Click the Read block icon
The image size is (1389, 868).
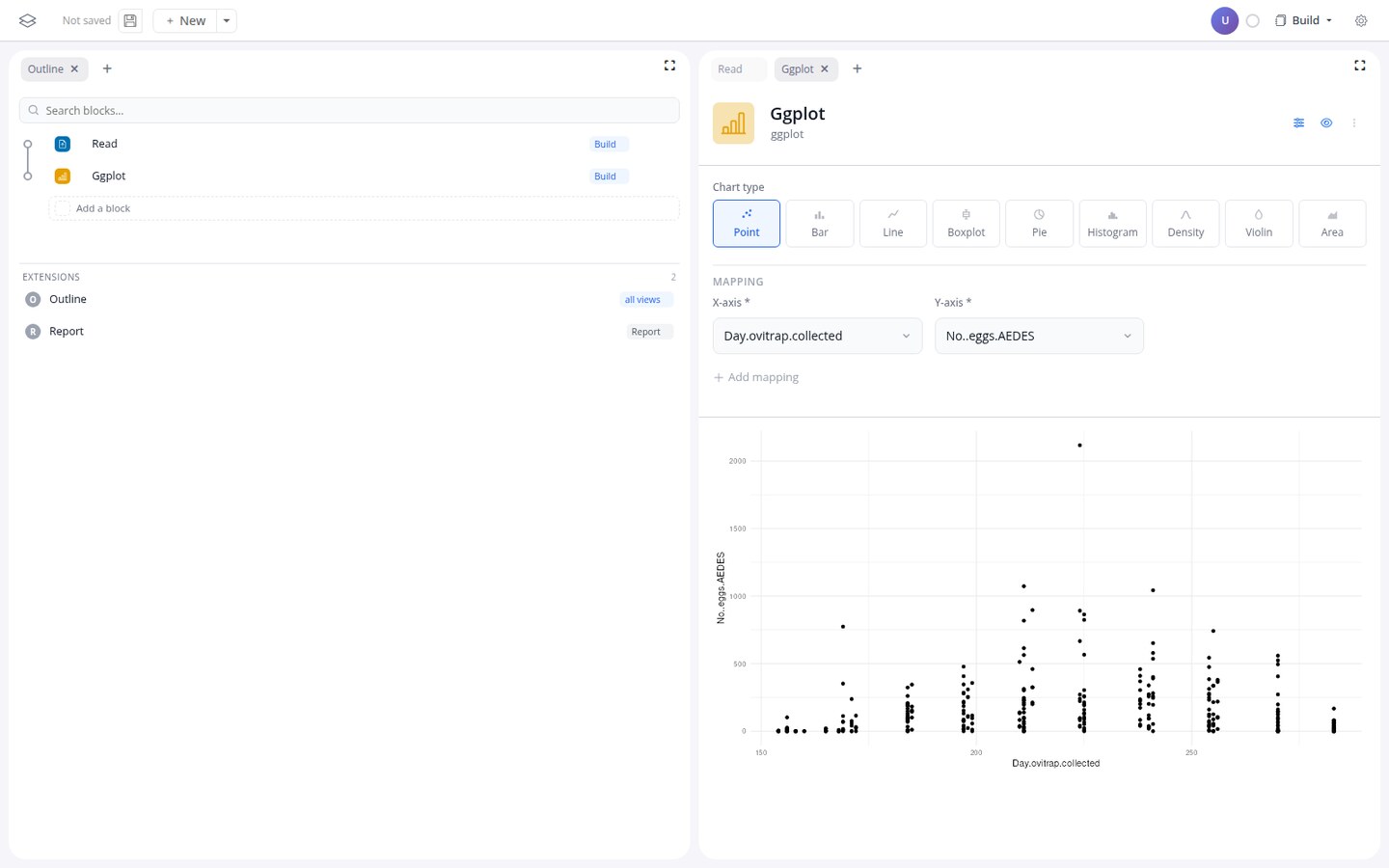click(63, 144)
